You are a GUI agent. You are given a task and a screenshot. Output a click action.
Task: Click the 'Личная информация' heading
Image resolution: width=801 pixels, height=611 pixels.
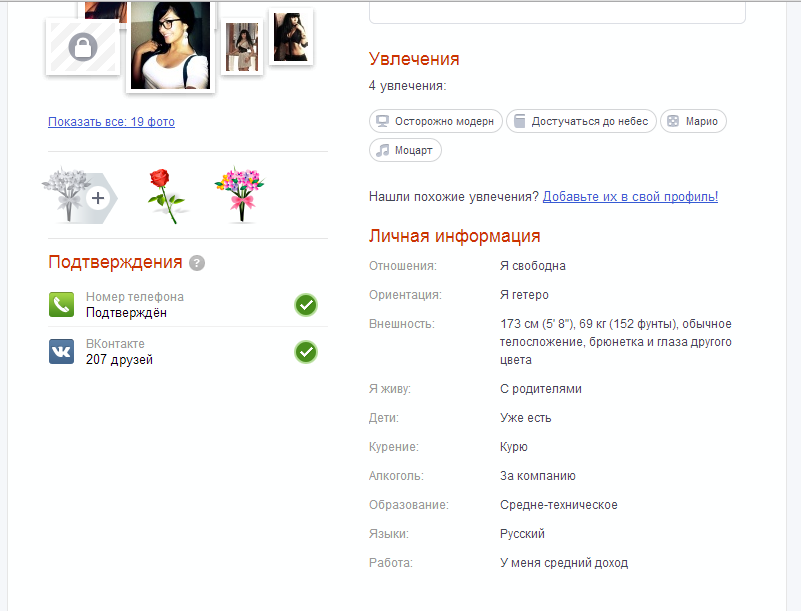pyautogui.click(x=455, y=236)
